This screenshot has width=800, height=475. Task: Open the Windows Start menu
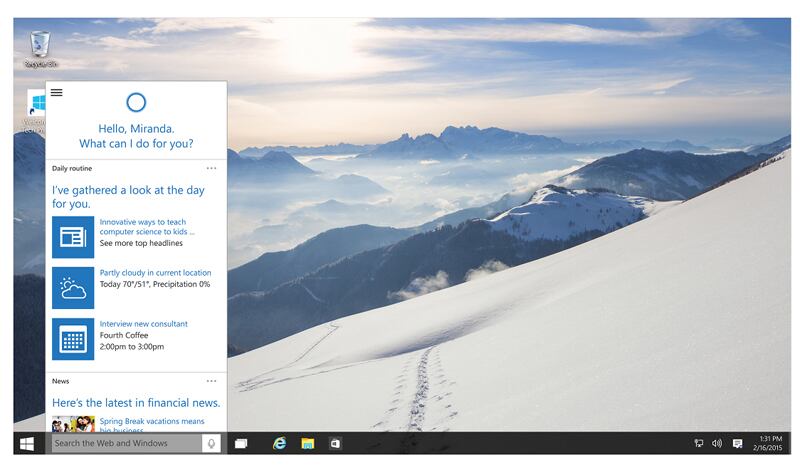click(x=27, y=443)
